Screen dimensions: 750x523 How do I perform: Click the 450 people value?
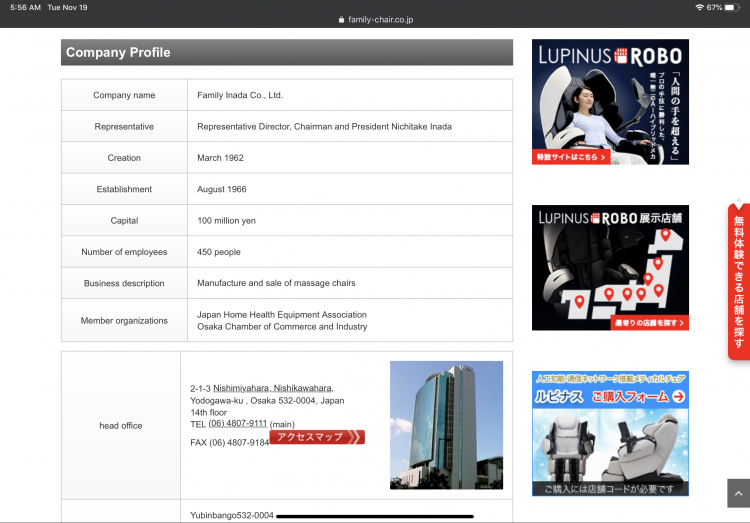[x=219, y=252]
